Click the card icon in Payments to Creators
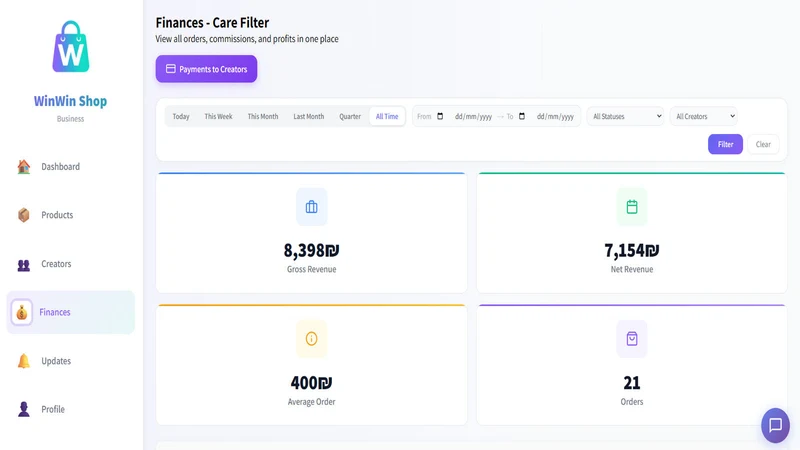The height and width of the screenshot is (450, 800). coord(170,68)
